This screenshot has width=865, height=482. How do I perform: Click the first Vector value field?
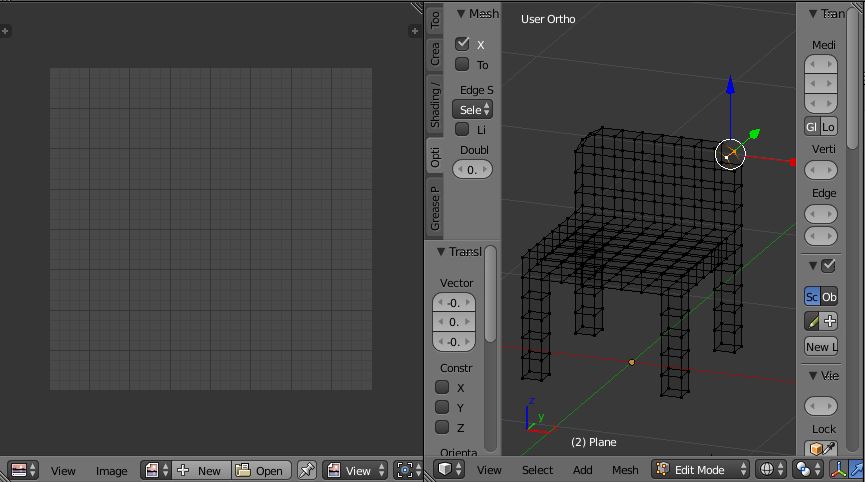point(453,302)
